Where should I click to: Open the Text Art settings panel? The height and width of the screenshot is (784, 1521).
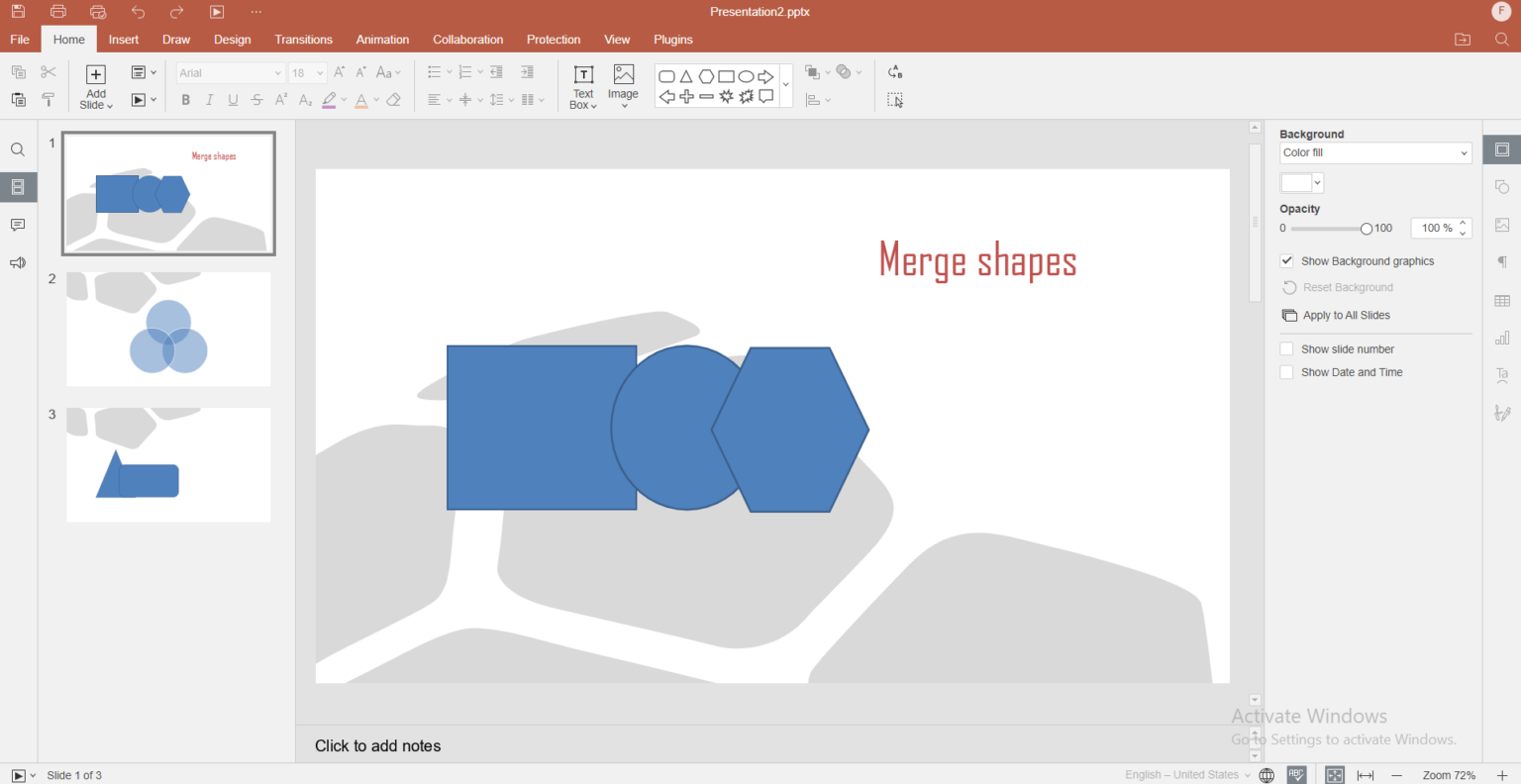point(1501,375)
